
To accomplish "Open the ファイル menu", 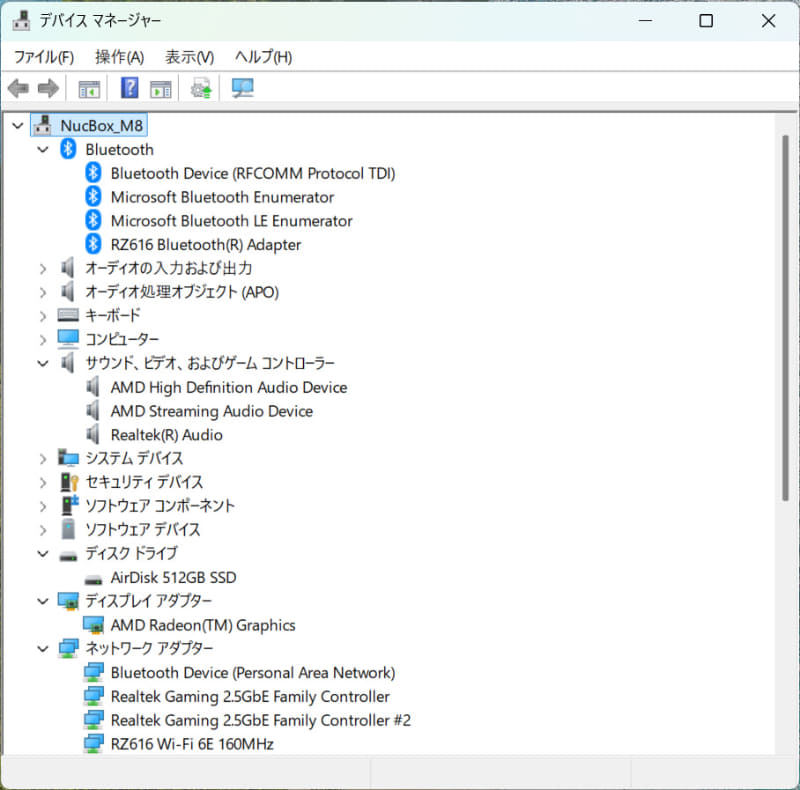I will pyautogui.click(x=45, y=56).
